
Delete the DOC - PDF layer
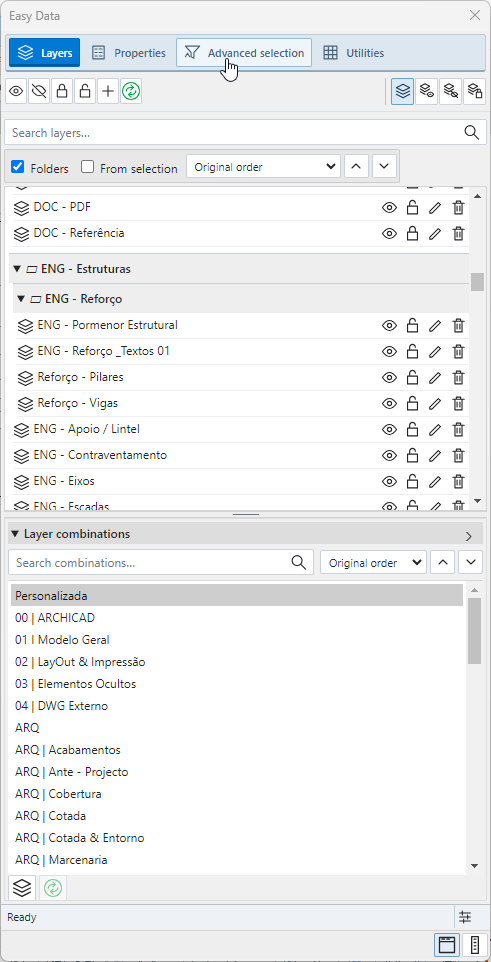click(458, 208)
